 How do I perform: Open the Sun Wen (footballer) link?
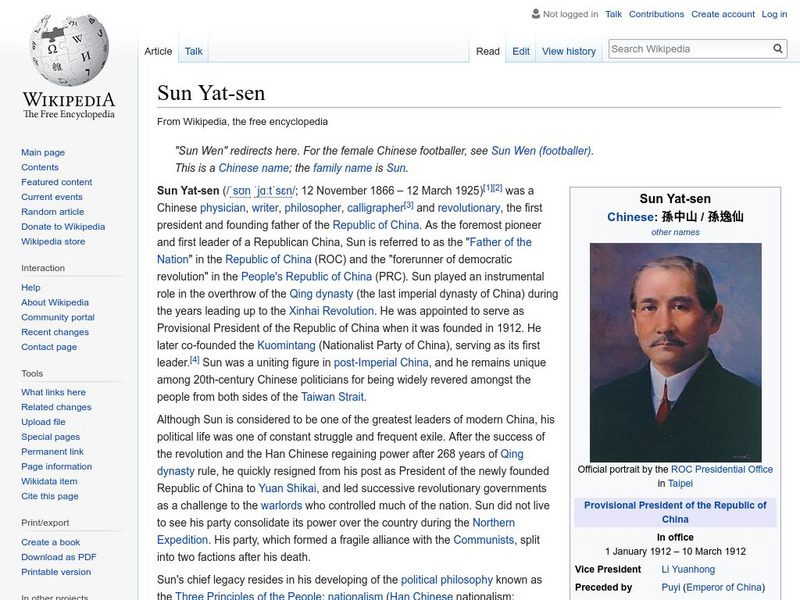[541, 149]
